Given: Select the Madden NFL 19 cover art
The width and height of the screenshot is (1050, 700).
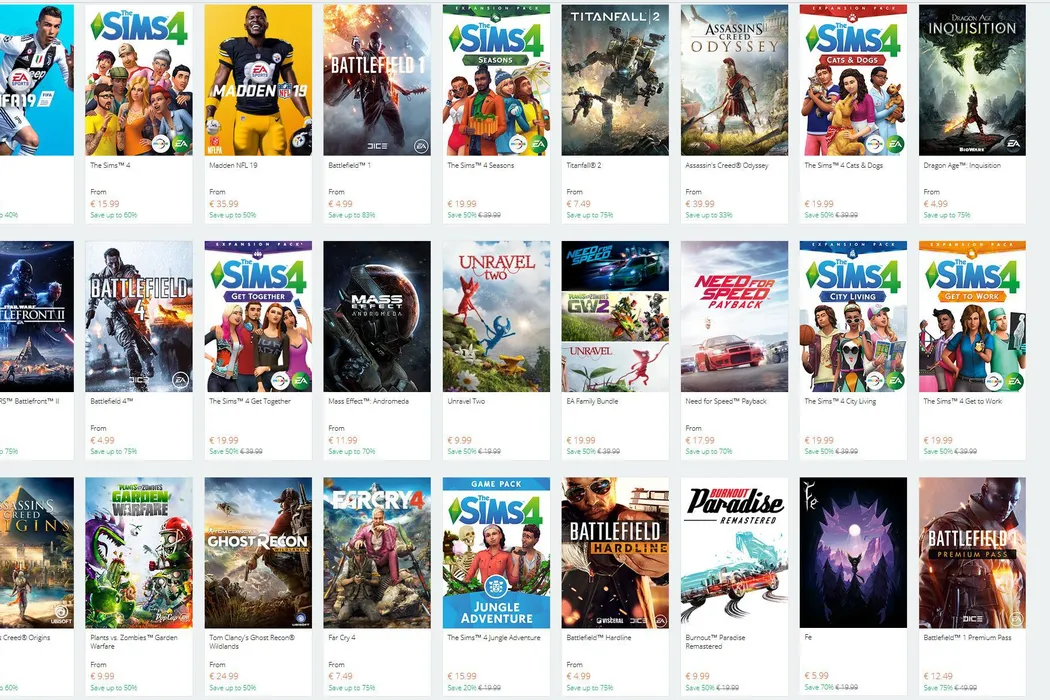Looking at the screenshot, I should [x=258, y=80].
